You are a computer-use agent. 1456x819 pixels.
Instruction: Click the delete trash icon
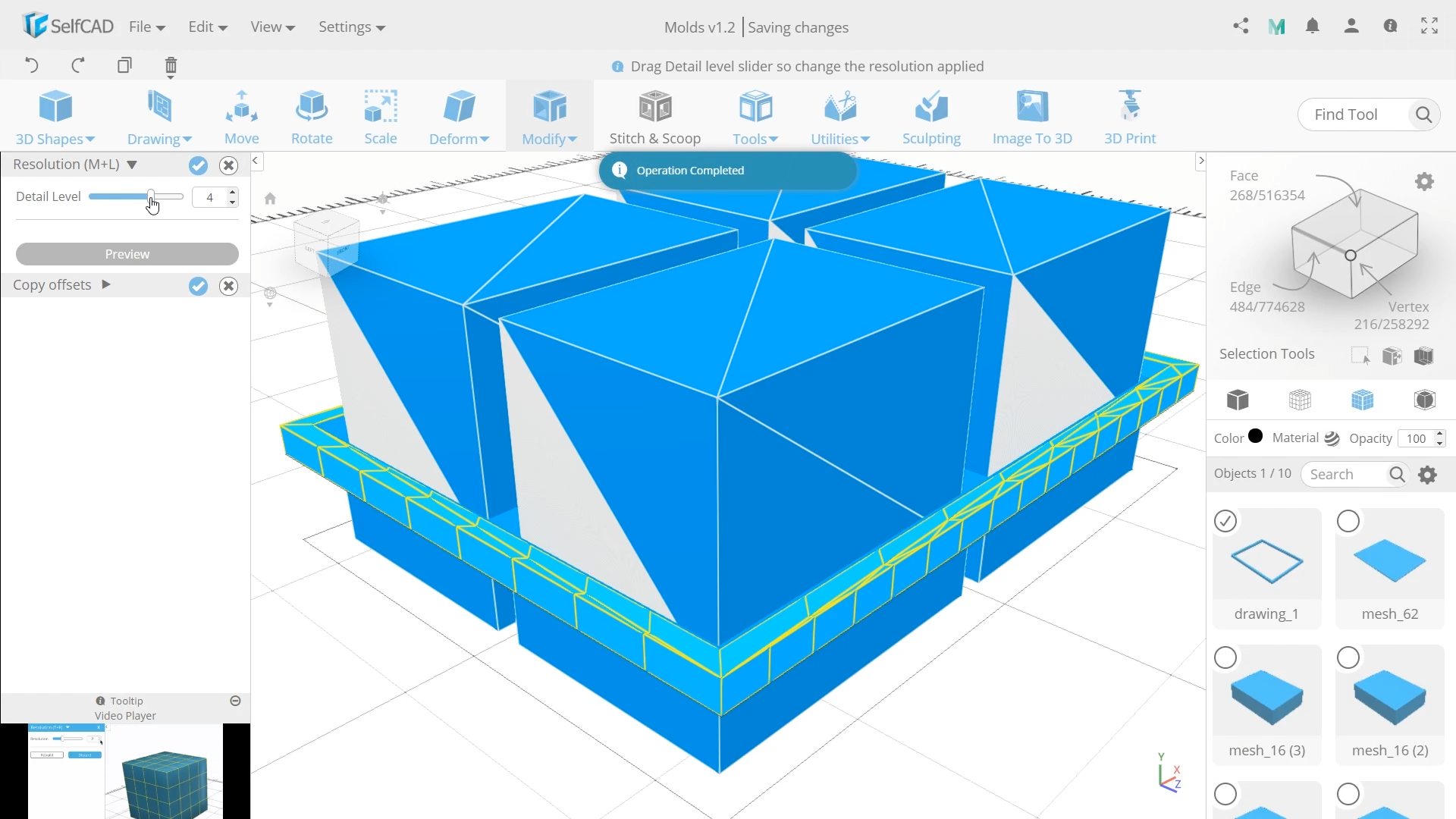(x=171, y=66)
